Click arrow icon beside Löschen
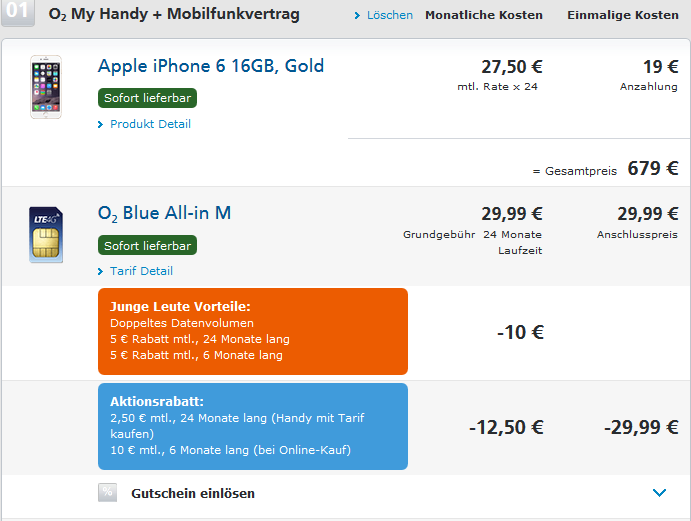Screen dimensions: 691x521 [x=357, y=15]
